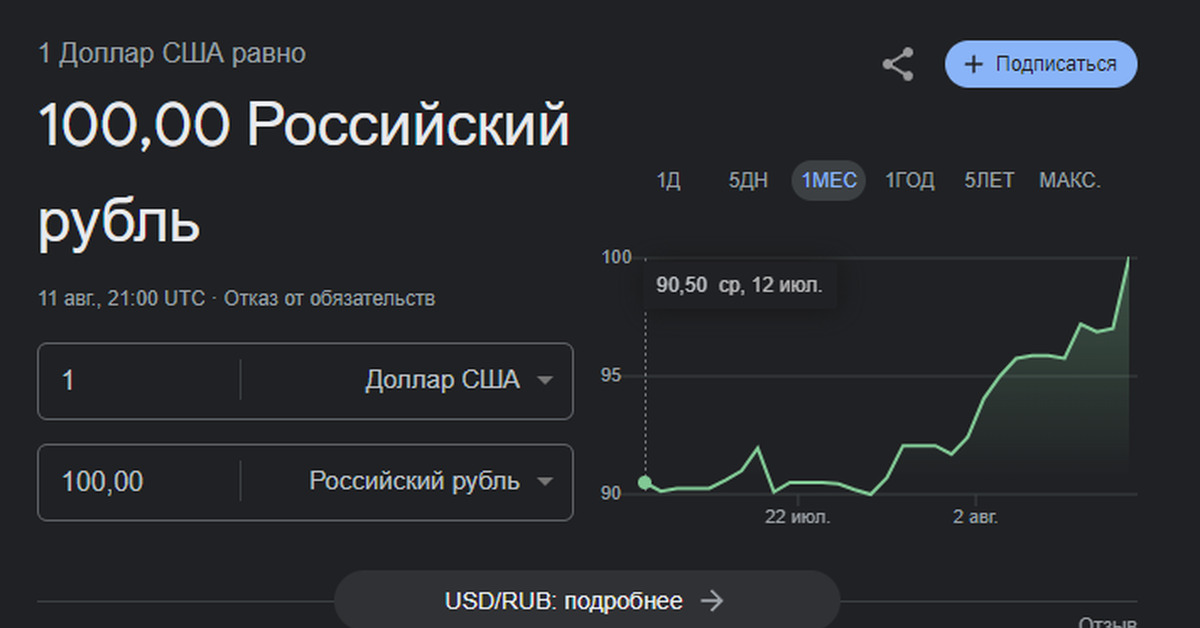This screenshot has width=1200, height=628.
Task: Switch chart to 5ДН range
Action: point(748,181)
